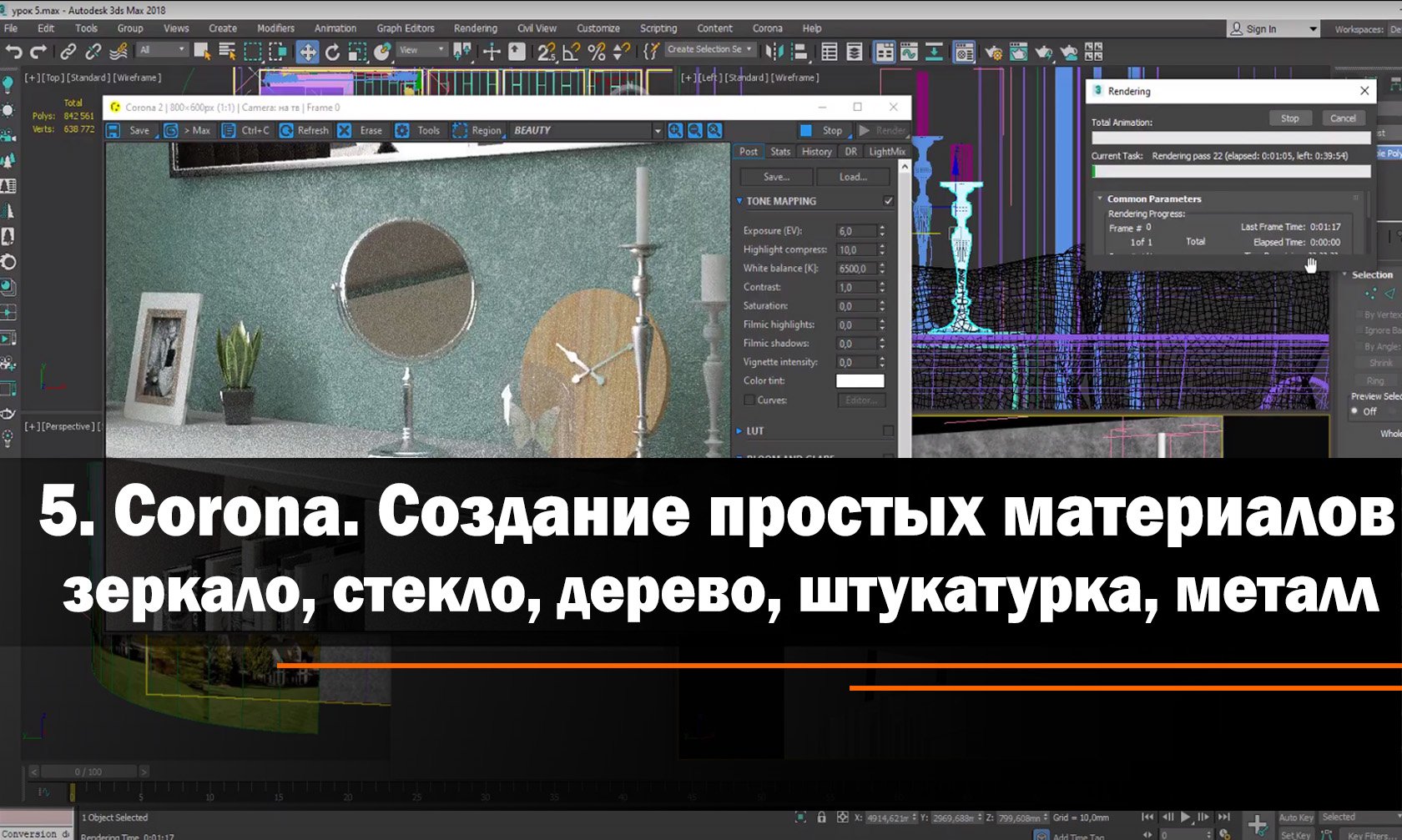Viewport: 1402px width, 840px height.
Task: Switch to the Stats tab
Action: (x=780, y=152)
